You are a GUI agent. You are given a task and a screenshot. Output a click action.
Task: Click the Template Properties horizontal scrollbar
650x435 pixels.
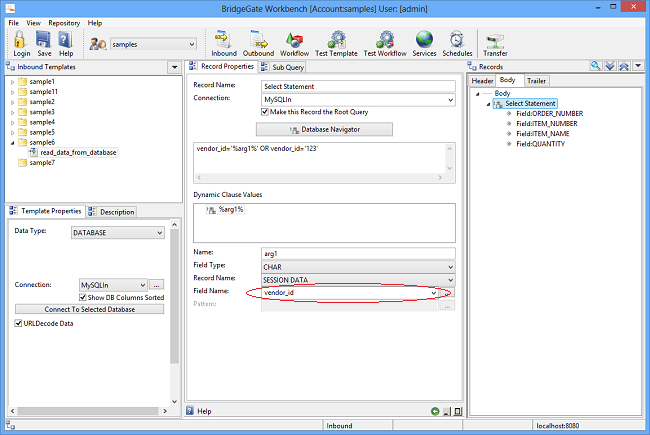point(89,411)
